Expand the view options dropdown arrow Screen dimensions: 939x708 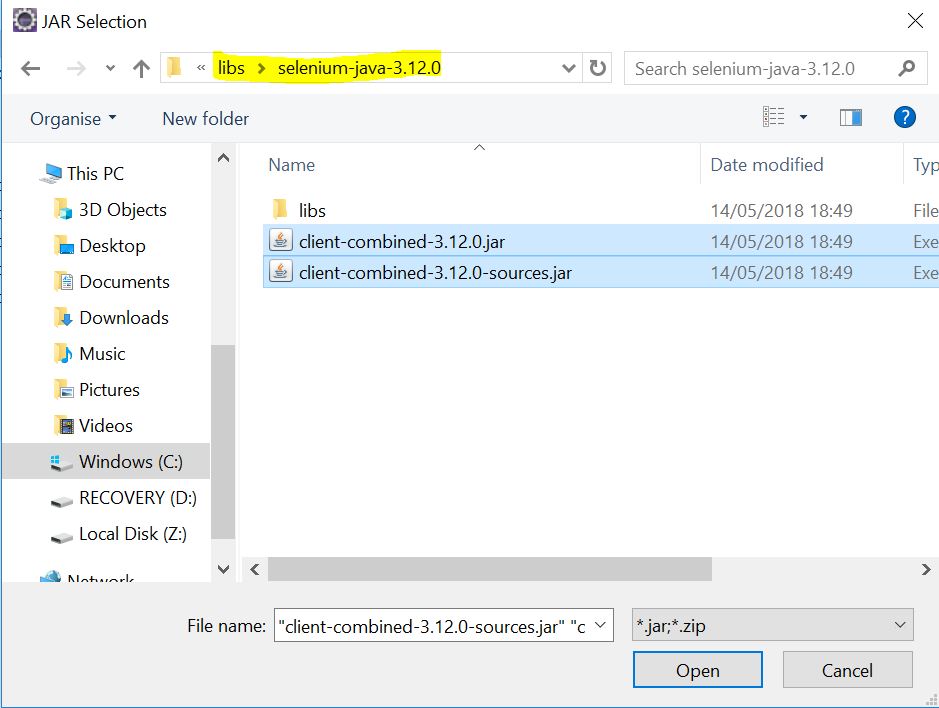tap(803, 118)
